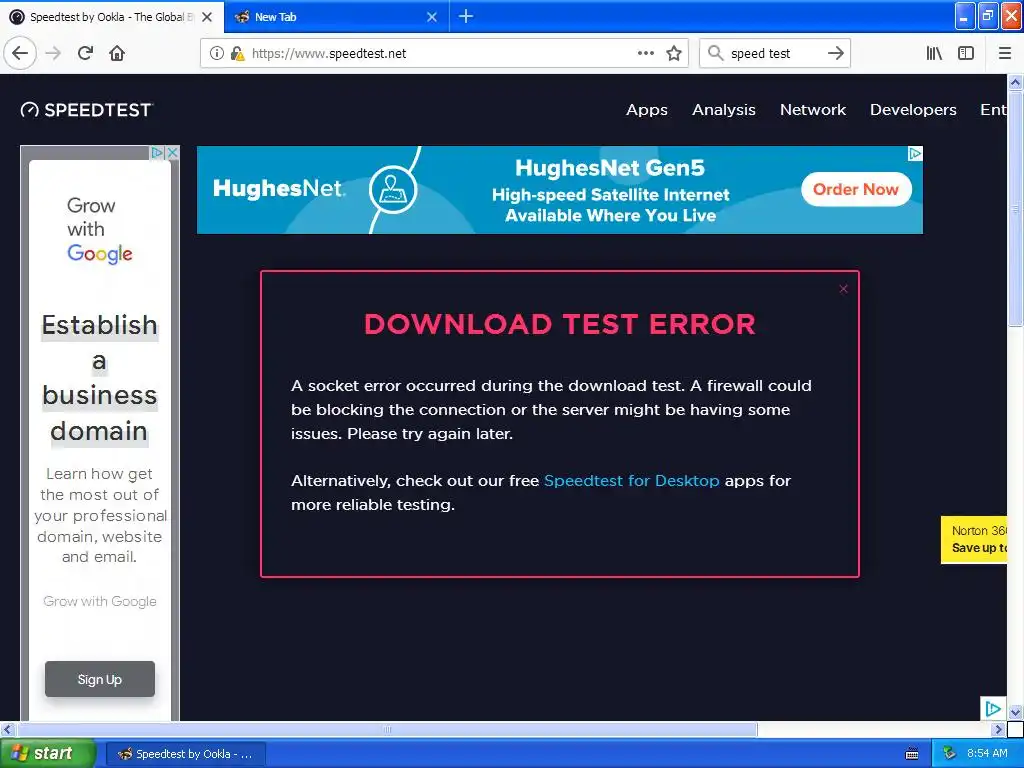Click AdChoices icon on Google sidebar ad
The height and width of the screenshot is (768, 1024).
pyautogui.click(x=157, y=152)
